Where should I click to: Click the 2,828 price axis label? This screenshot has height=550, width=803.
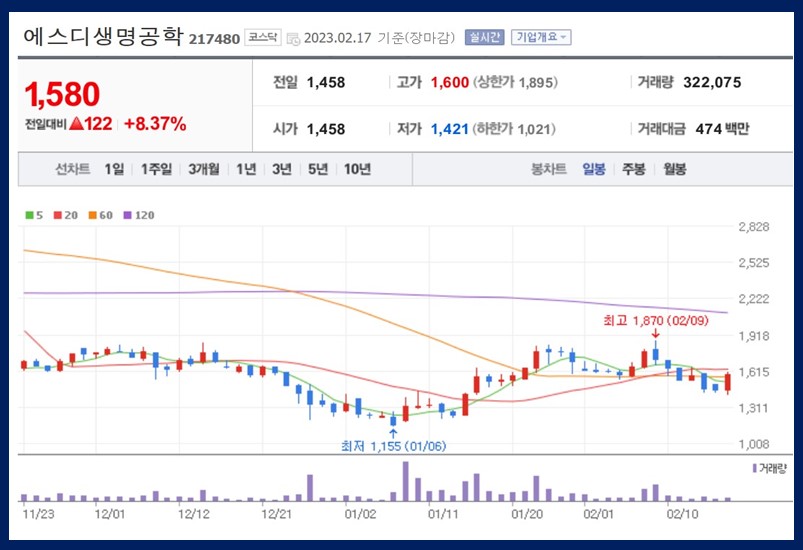754,227
